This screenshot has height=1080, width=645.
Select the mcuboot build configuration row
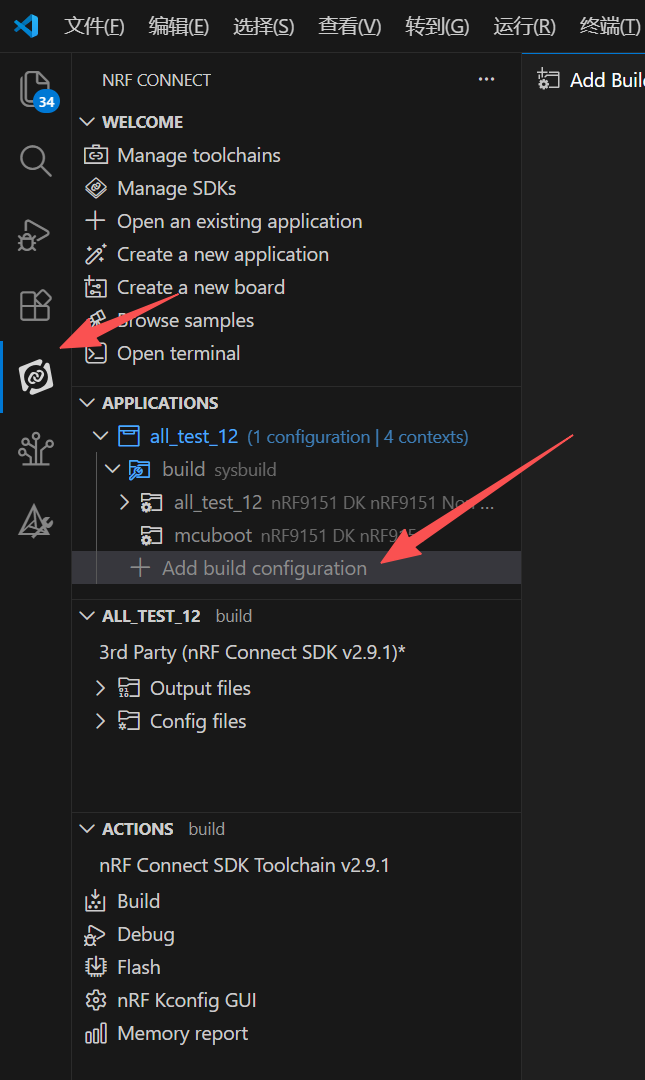pyautogui.click(x=296, y=535)
